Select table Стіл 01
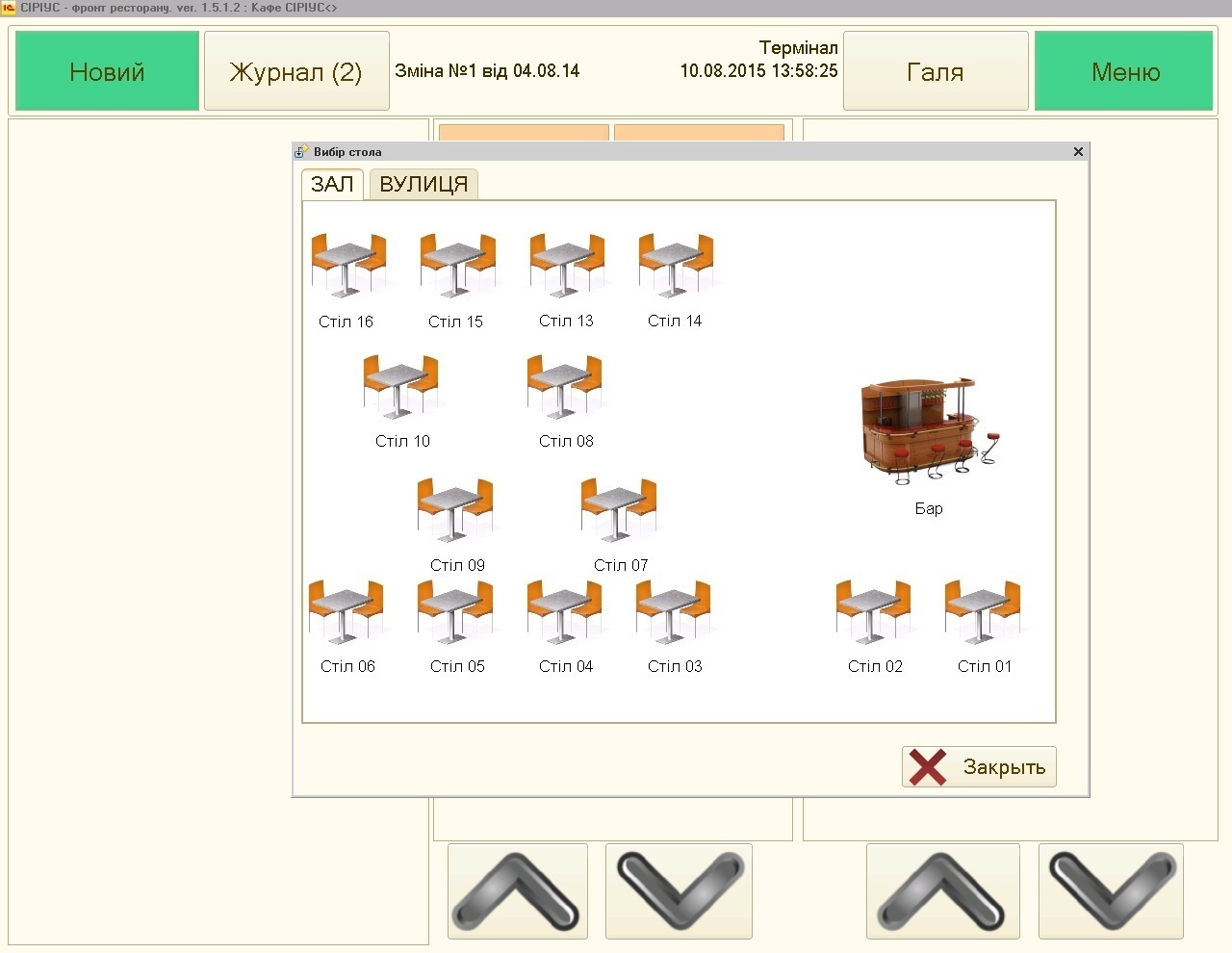Viewport: 1232px width, 953px height. tap(983, 611)
